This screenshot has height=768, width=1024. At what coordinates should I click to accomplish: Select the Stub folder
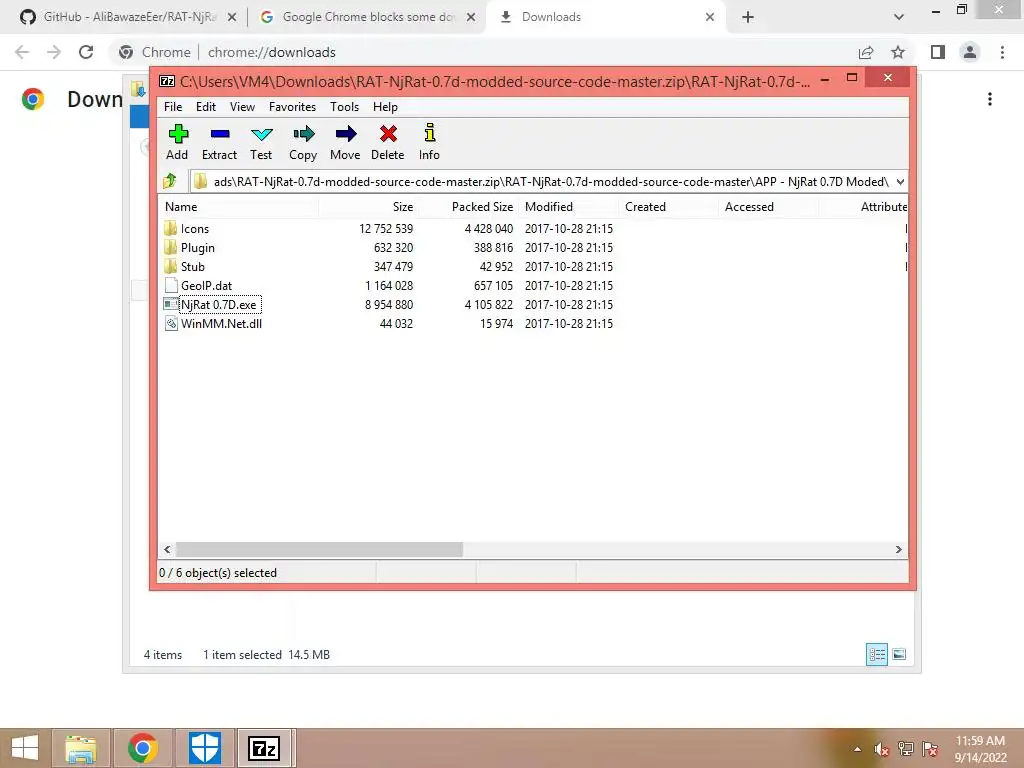[193, 266]
